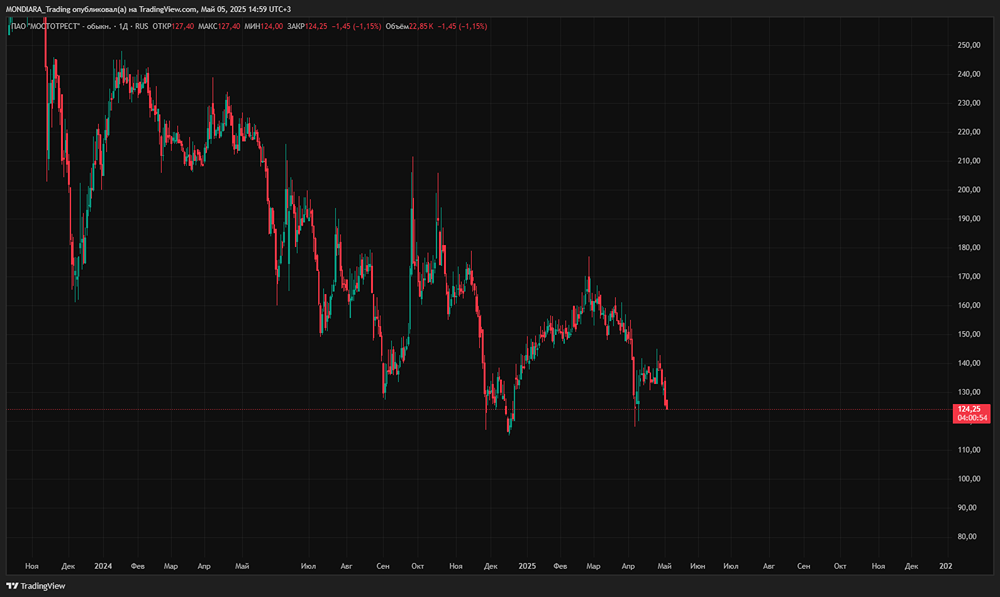Click the bar countdown timer 04:00:54
This screenshot has height=597, width=1000.
(x=972, y=418)
